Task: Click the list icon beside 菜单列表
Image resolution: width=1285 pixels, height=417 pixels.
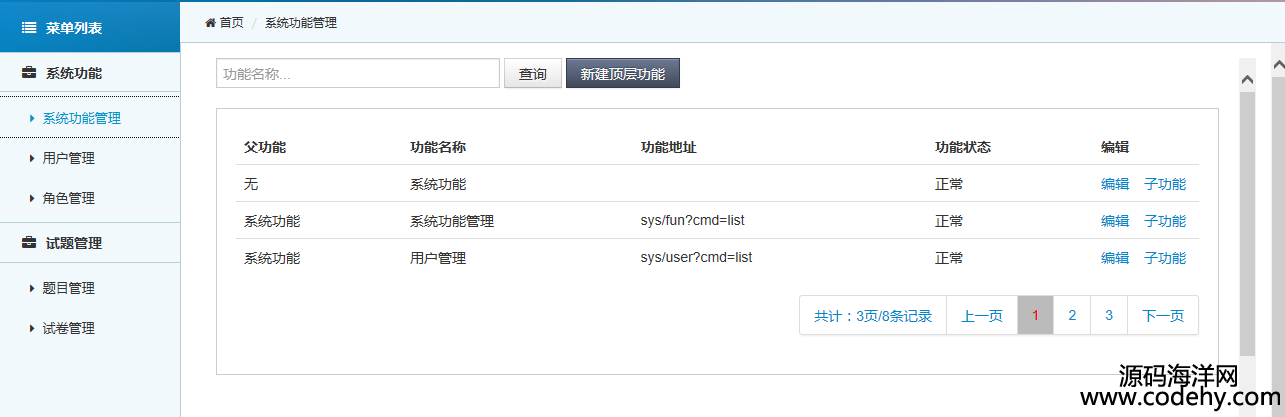Action: (30, 28)
